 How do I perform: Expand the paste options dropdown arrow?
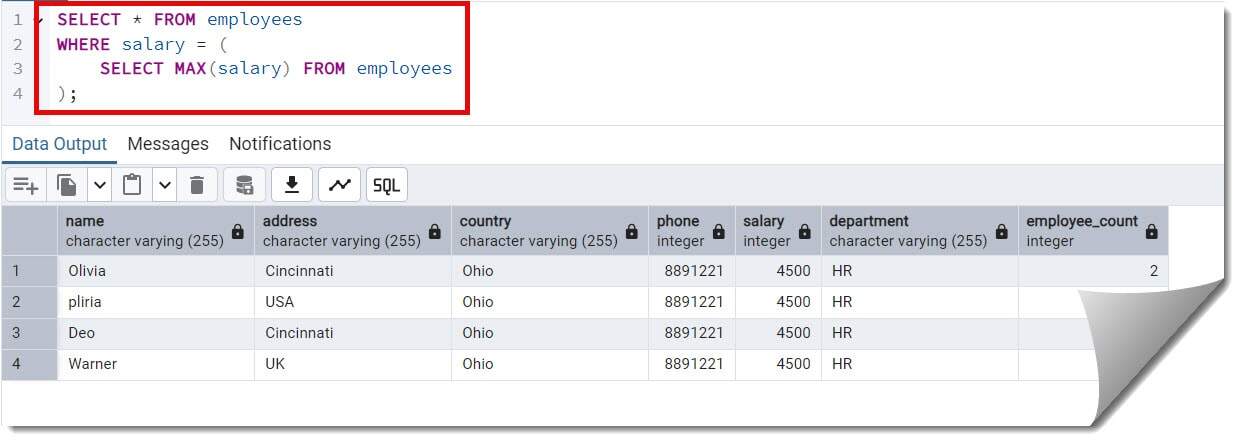[165, 185]
